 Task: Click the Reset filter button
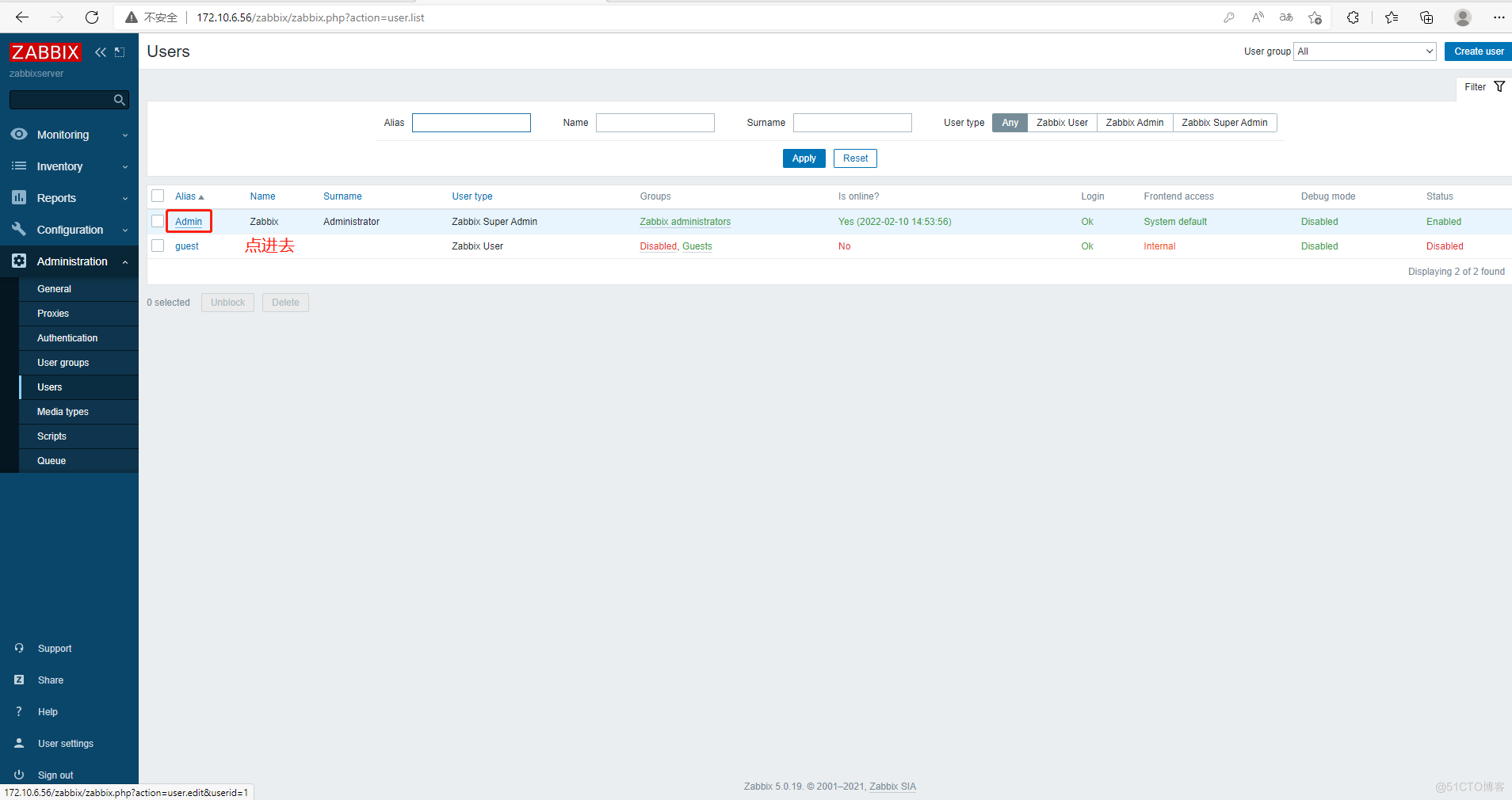pyautogui.click(x=855, y=158)
